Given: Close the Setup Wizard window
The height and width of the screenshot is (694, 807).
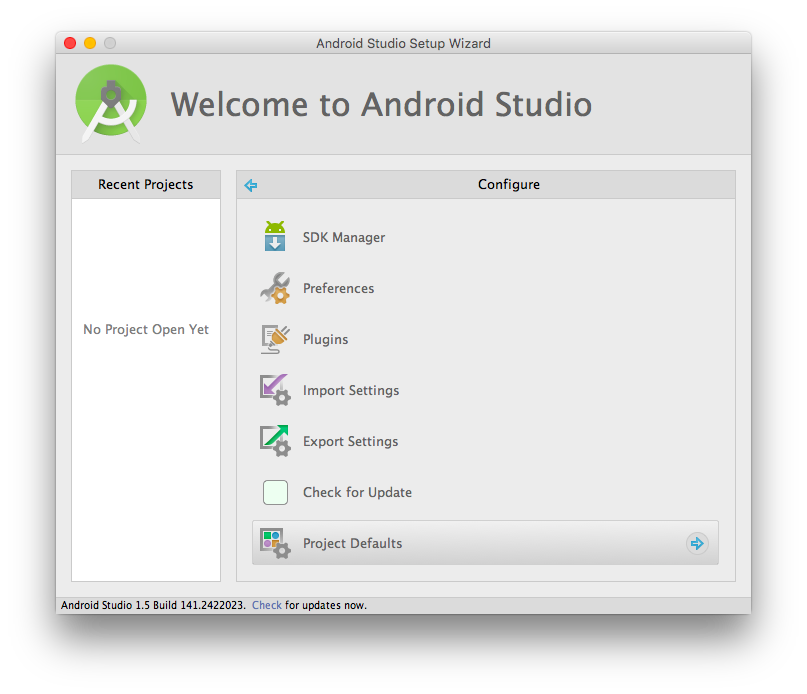Looking at the screenshot, I should [x=70, y=43].
